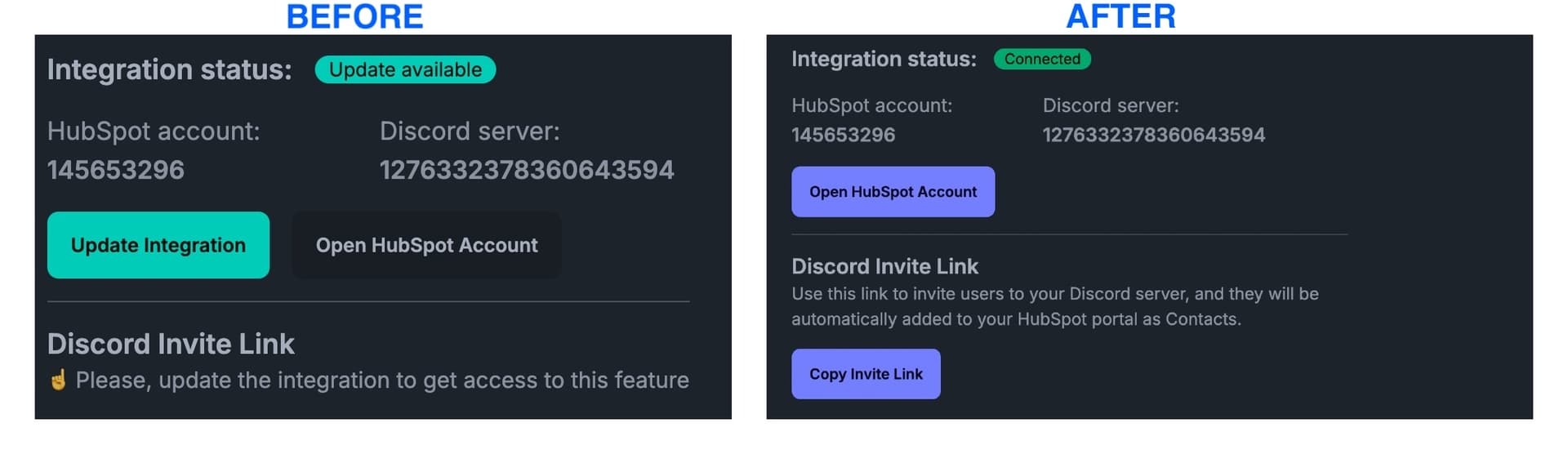The height and width of the screenshot is (454, 1568).
Task: Click the "Please, update the integration" message
Action: tap(382, 380)
